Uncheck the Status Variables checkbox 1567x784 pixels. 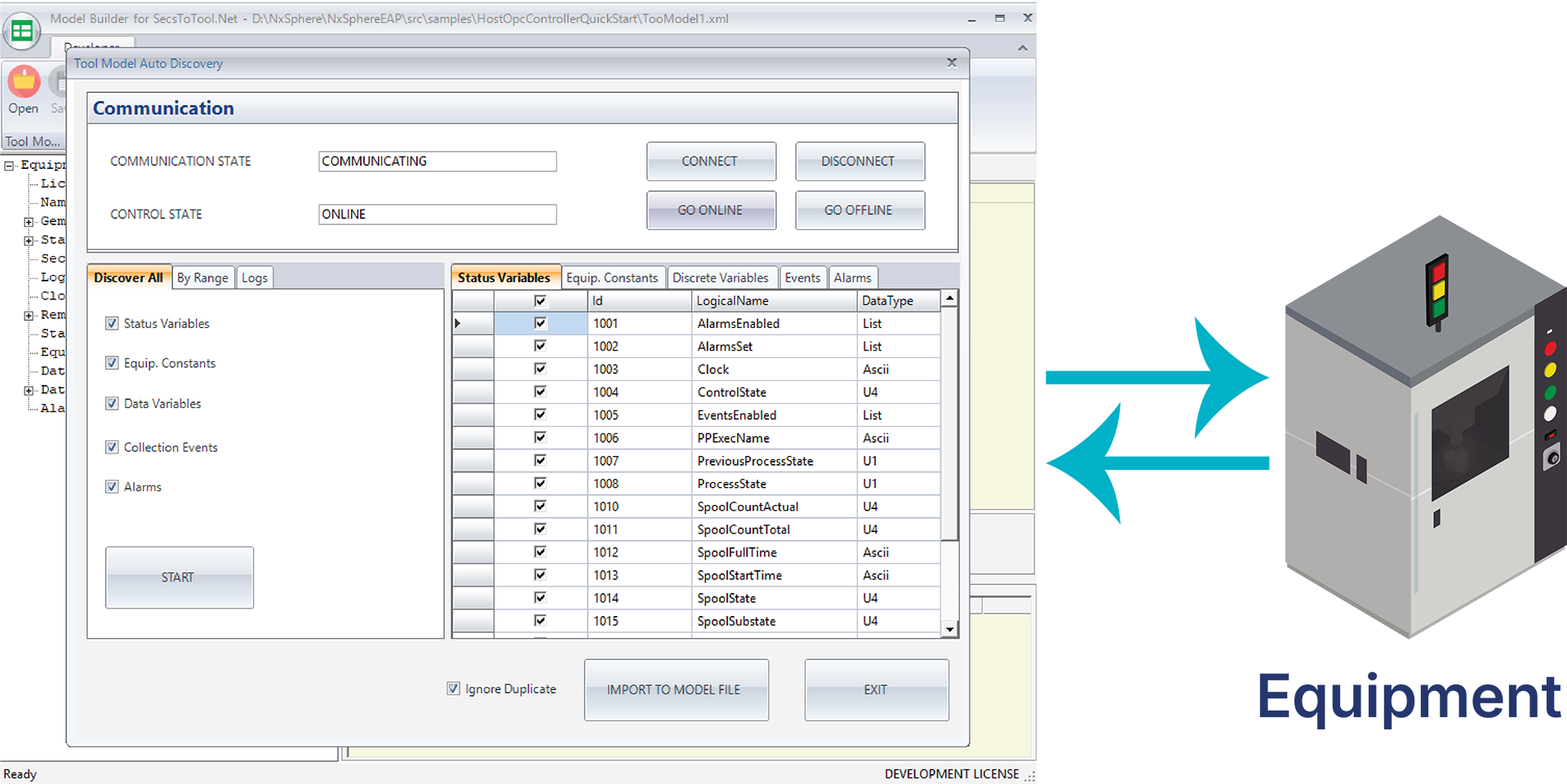click(113, 324)
